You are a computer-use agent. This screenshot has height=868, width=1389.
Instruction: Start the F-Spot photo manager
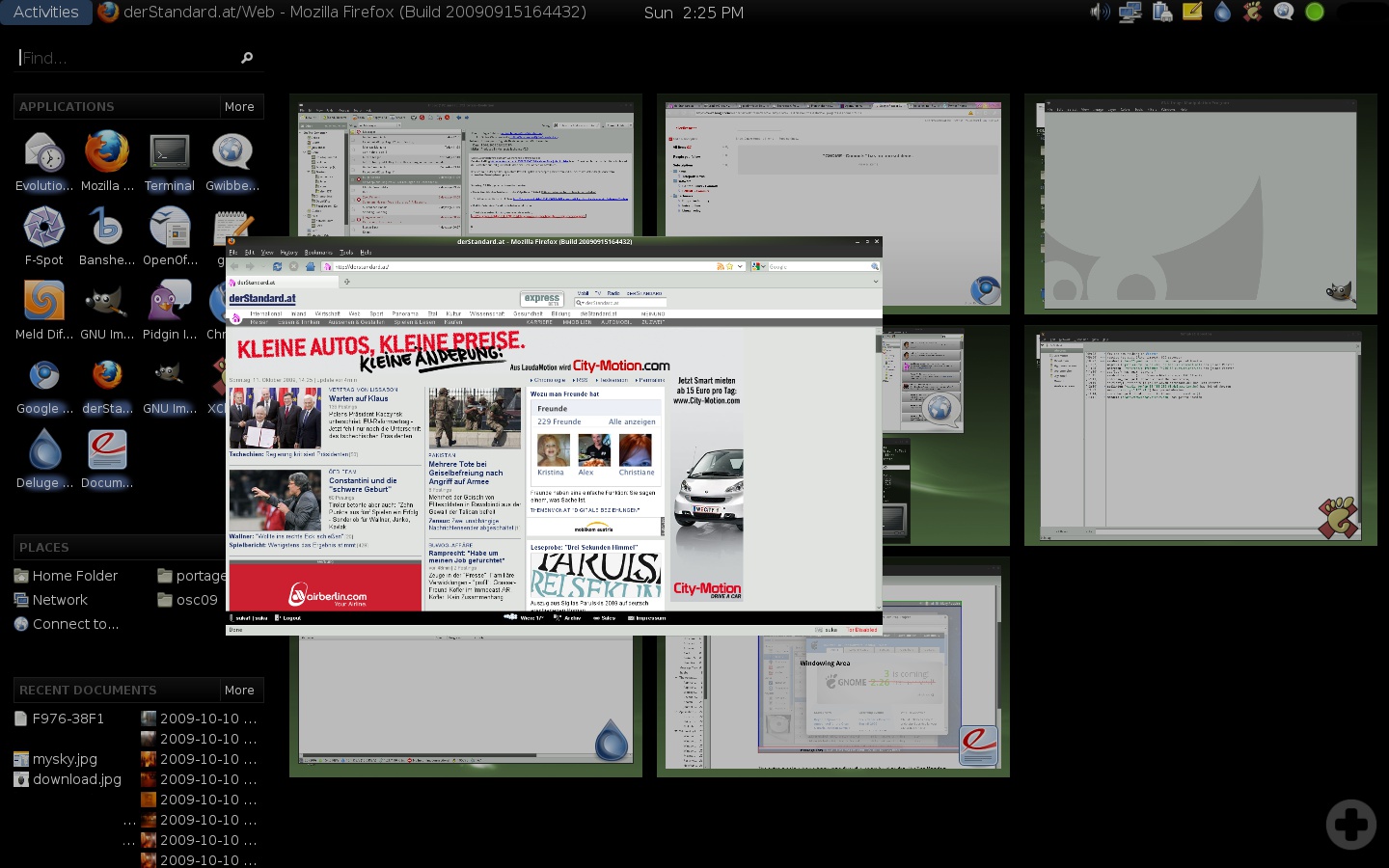(x=43, y=235)
